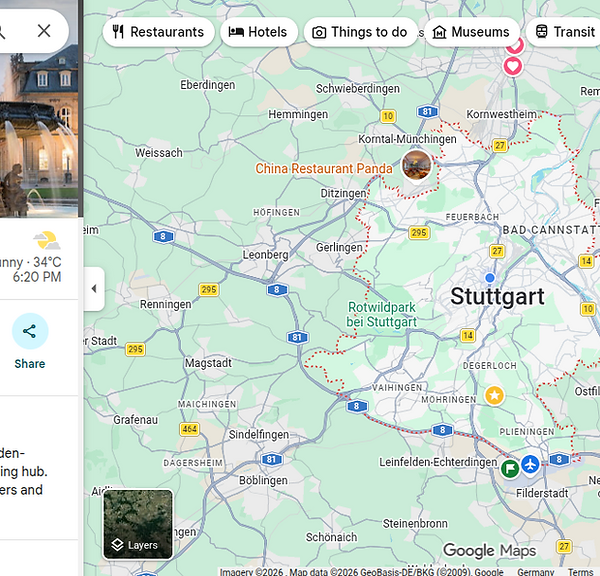Click the A81 shield near Böblingen

271,459
